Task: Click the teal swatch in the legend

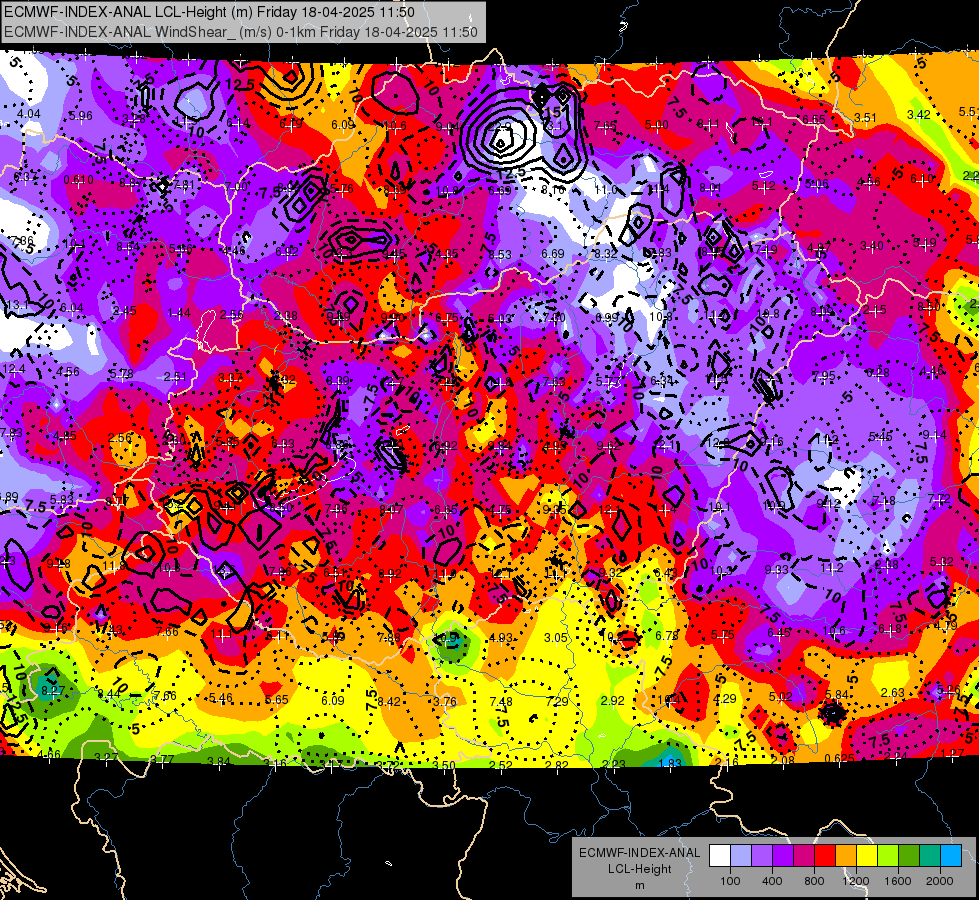Action: pyautogui.click(x=930, y=856)
